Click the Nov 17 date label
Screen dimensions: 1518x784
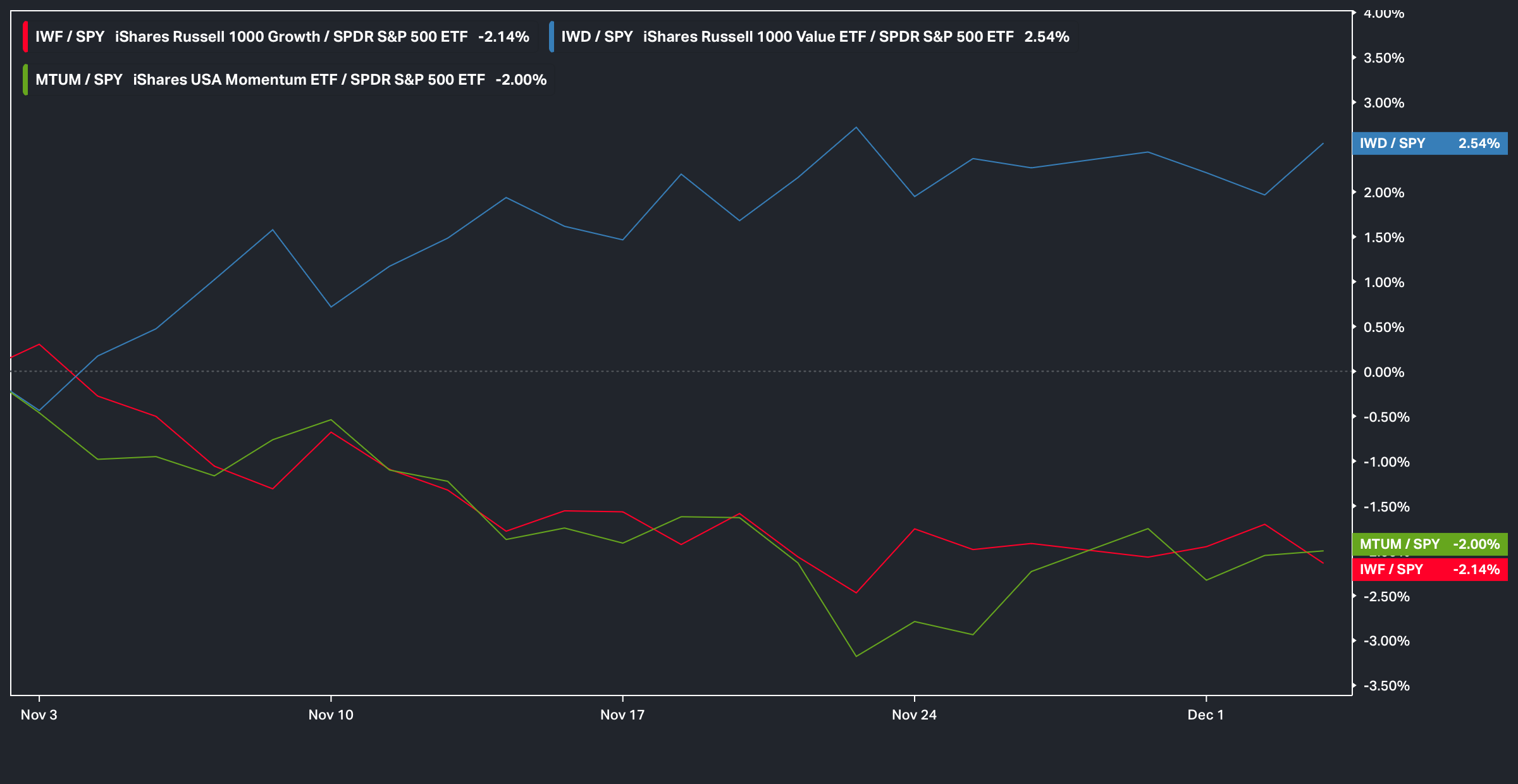[x=622, y=715]
